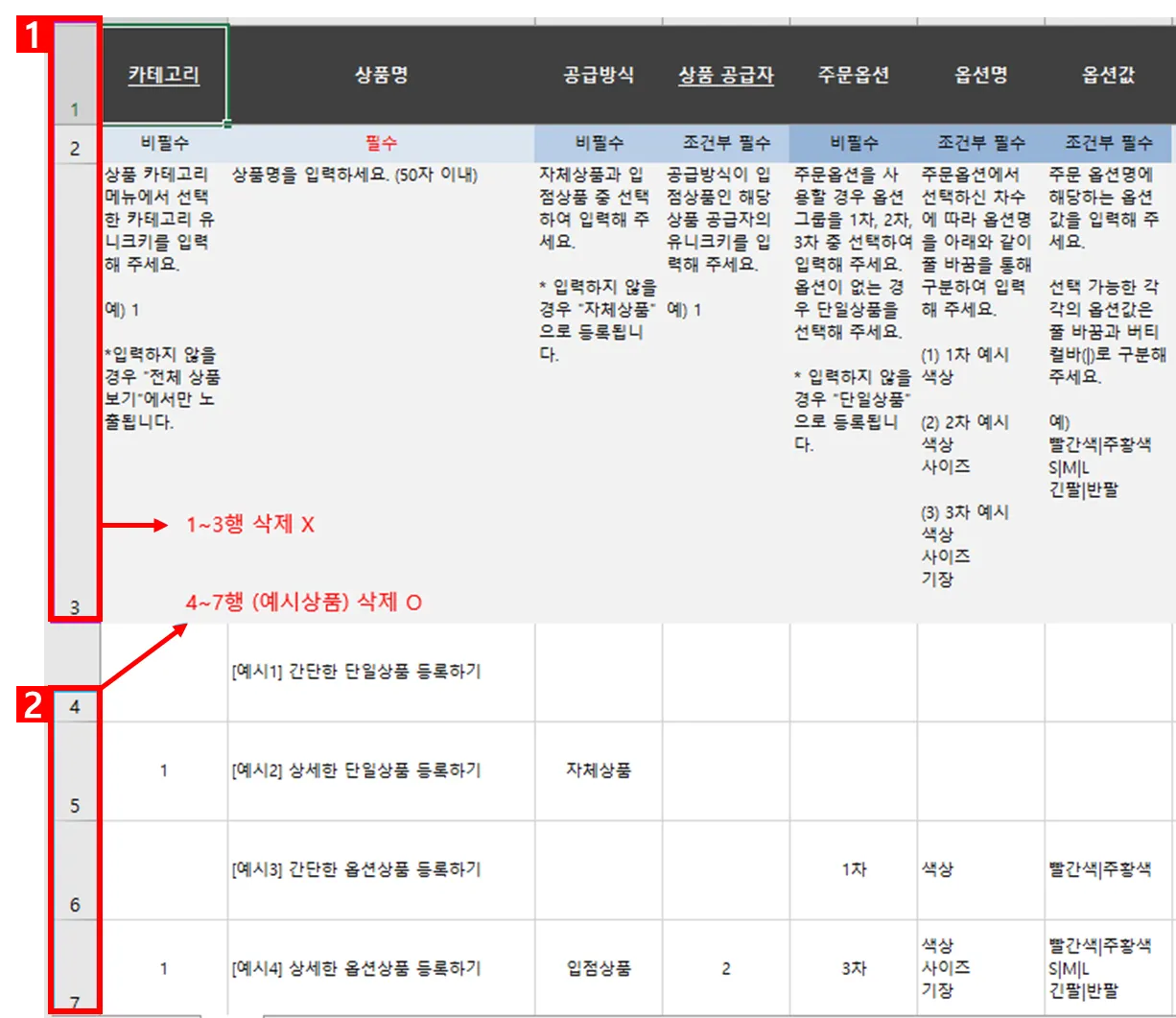The width and height of the screenshot is (1176, 1018).
Task: Select the 공급방식 header cell
Action: click(599, 76)
